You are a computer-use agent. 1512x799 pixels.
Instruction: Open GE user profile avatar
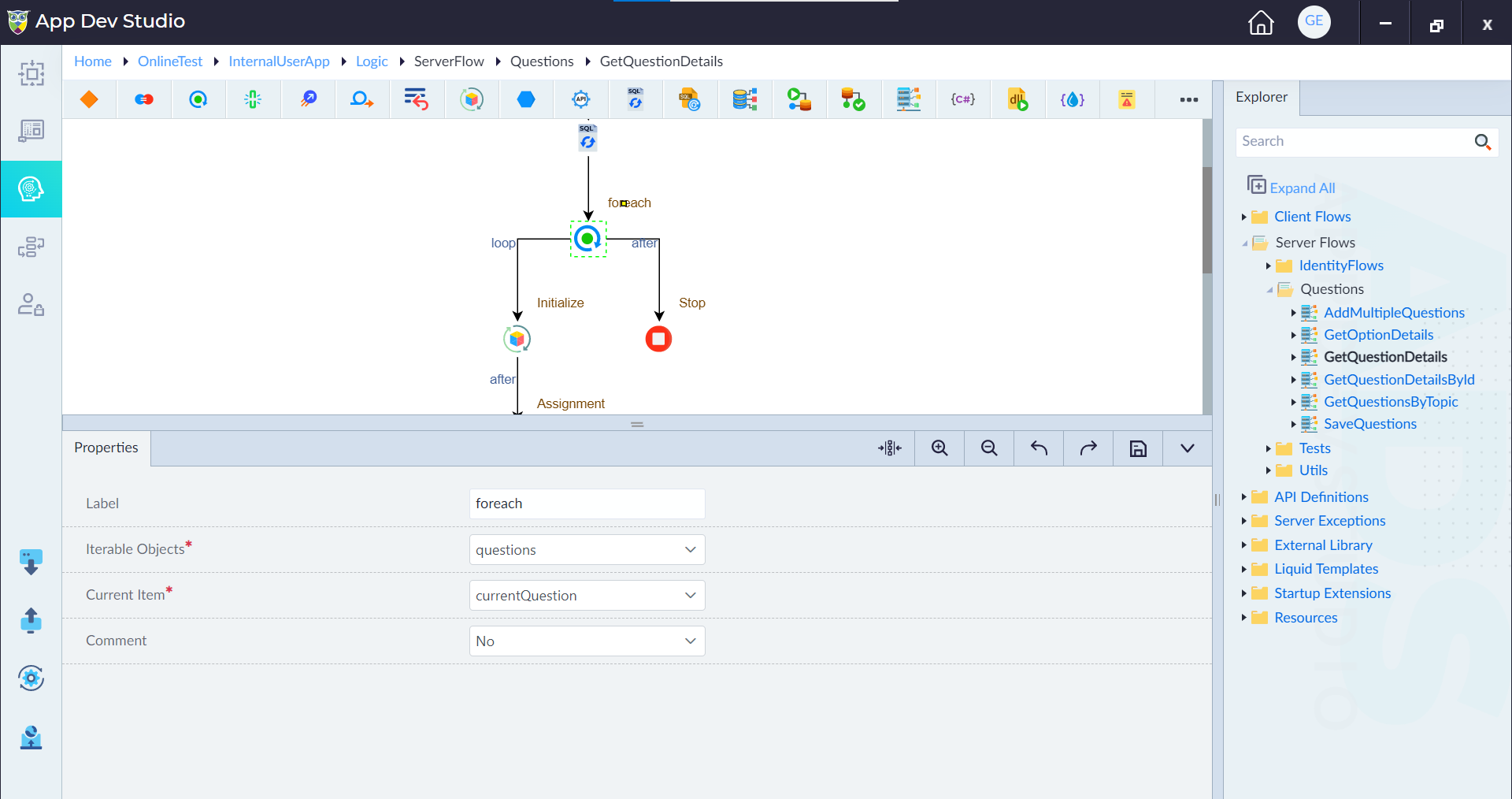[x=1314, y=21]
